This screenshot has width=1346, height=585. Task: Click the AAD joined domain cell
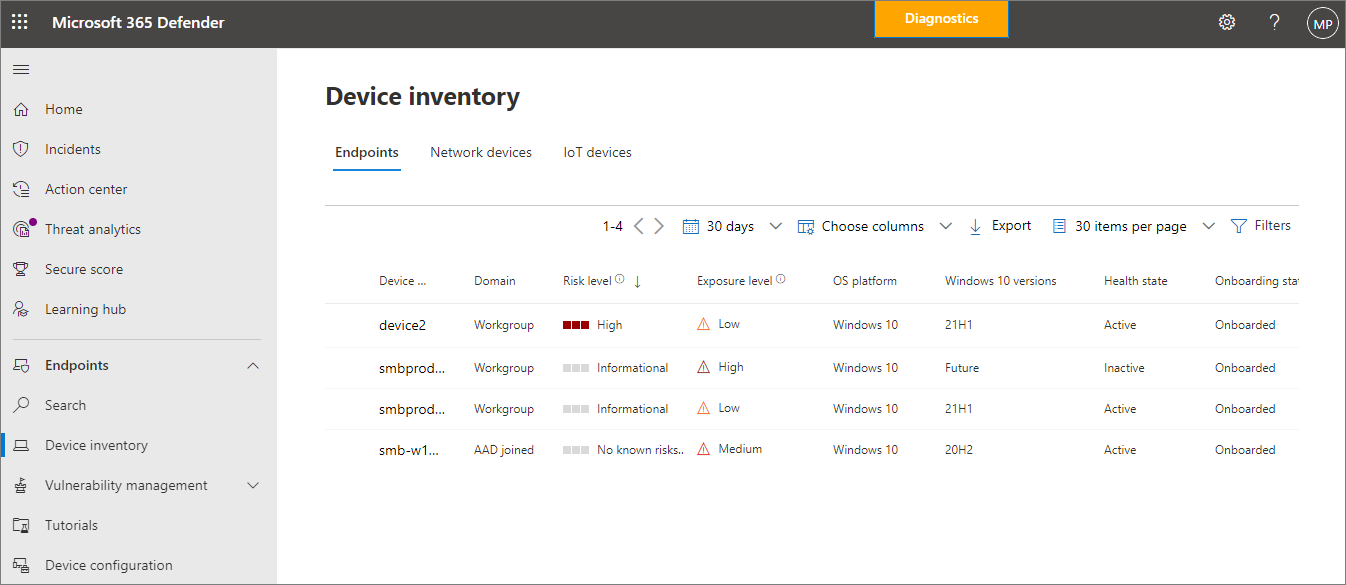click(x=504, y=450)
